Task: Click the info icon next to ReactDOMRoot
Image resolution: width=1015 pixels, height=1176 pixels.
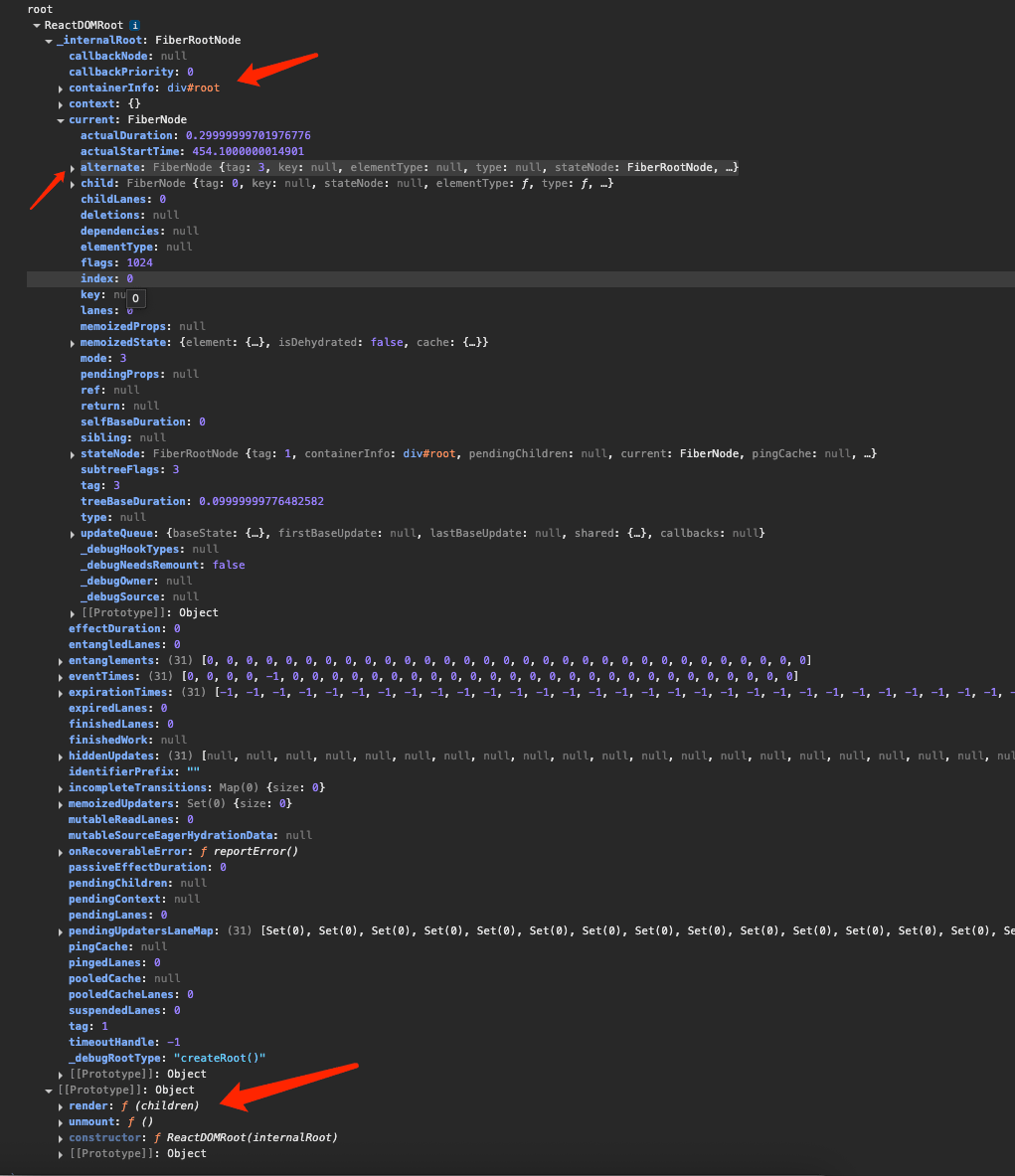Action: pyautogui.click(x=135, y=25)
